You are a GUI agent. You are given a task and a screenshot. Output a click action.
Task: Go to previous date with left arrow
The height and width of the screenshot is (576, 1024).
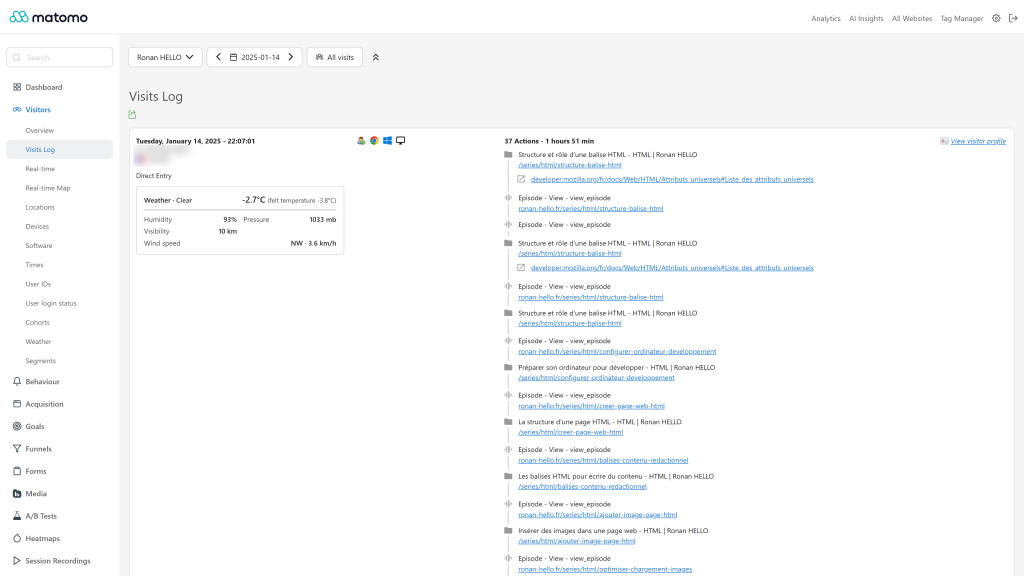click(x=219, y=57)
